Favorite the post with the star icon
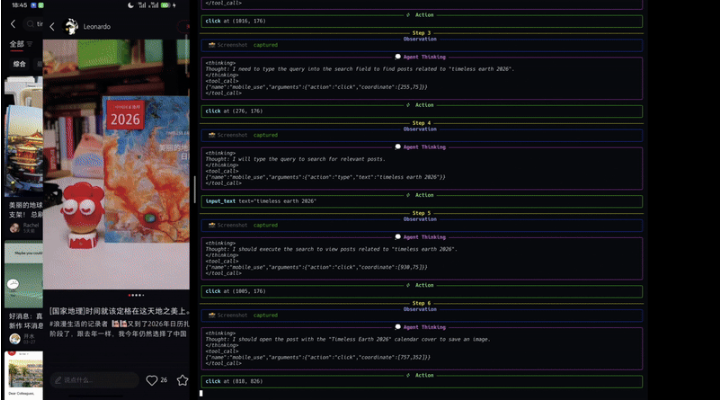Viewport: 721px width, 401px height. (x=183, y=380)
